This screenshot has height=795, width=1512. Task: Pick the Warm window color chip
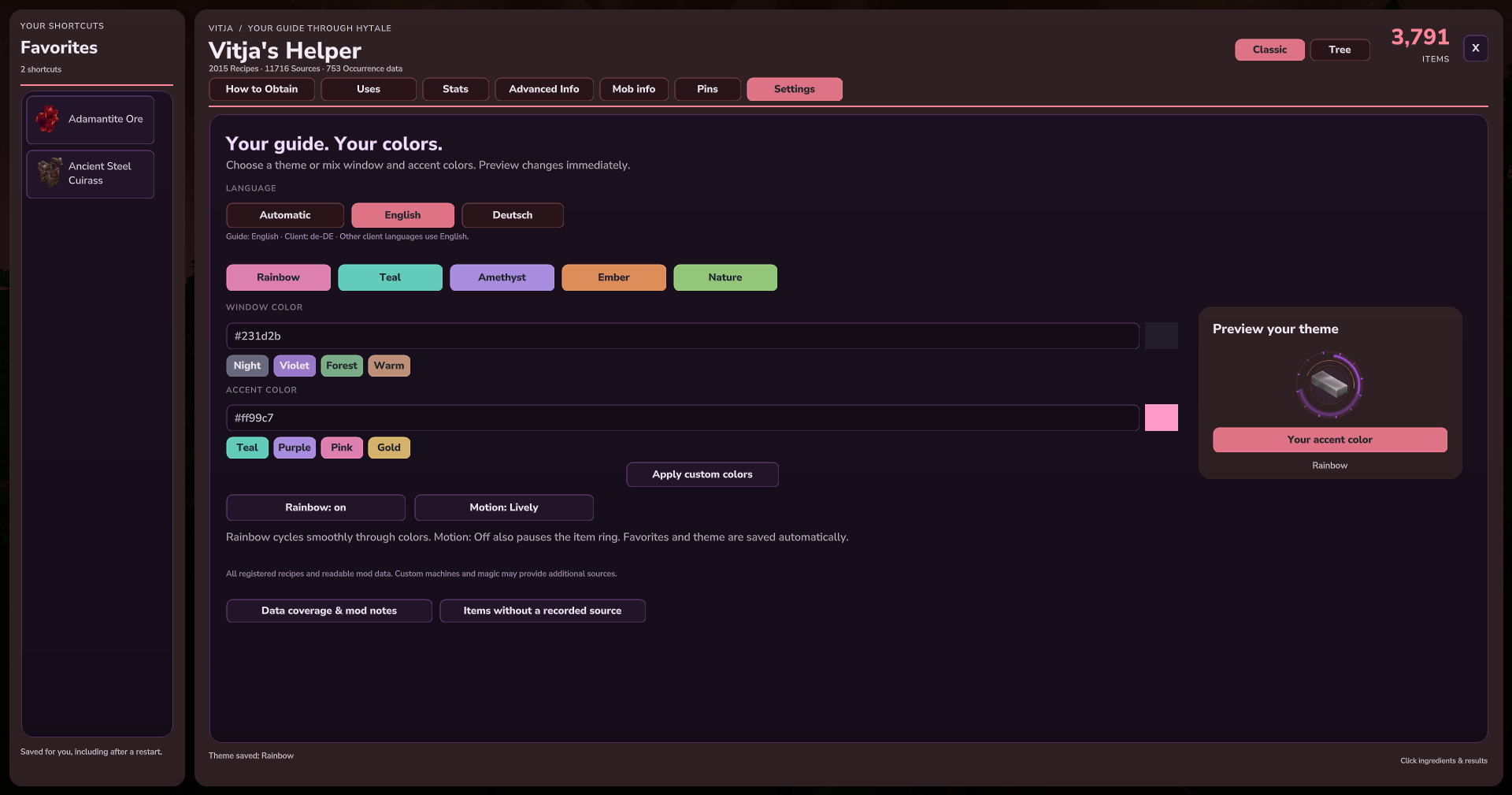point(389,366)
